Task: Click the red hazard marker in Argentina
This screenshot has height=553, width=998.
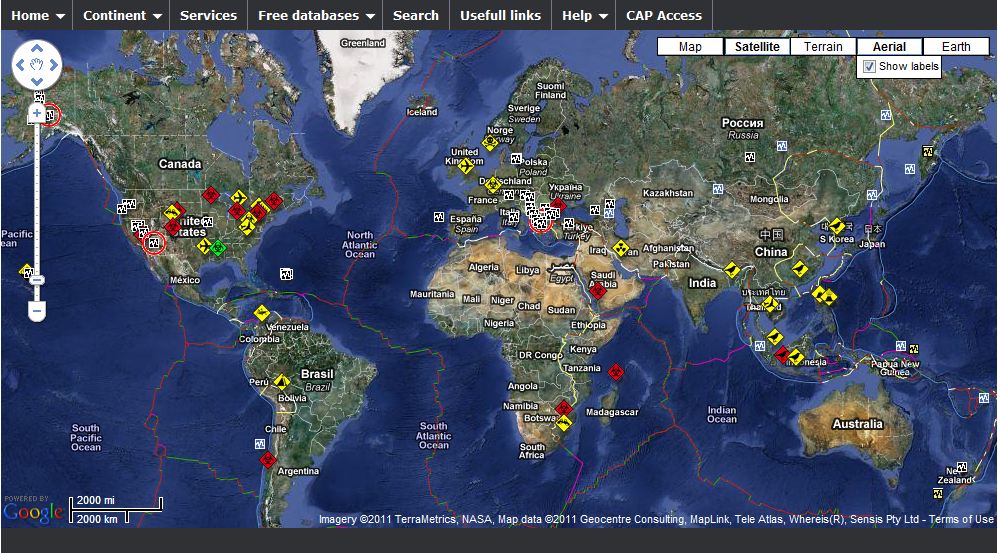Action: (x=267, y=459)
